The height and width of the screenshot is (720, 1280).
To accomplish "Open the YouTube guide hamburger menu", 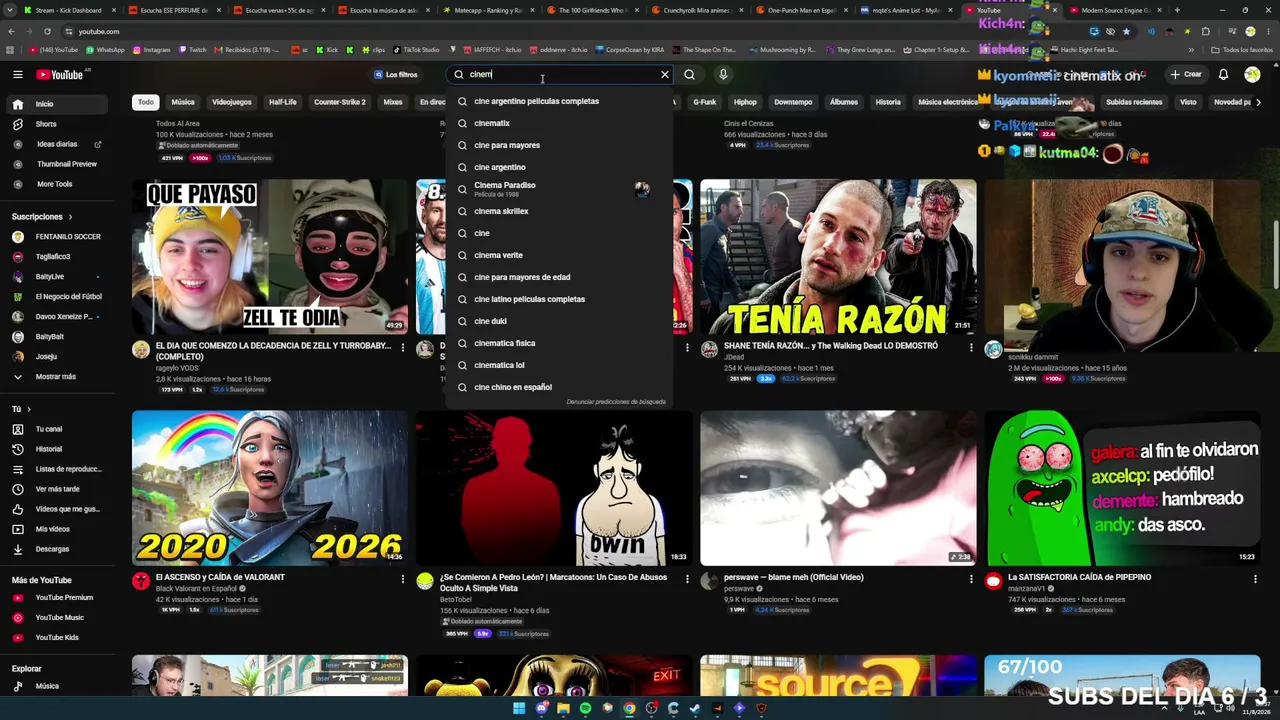I will (17, 74).
